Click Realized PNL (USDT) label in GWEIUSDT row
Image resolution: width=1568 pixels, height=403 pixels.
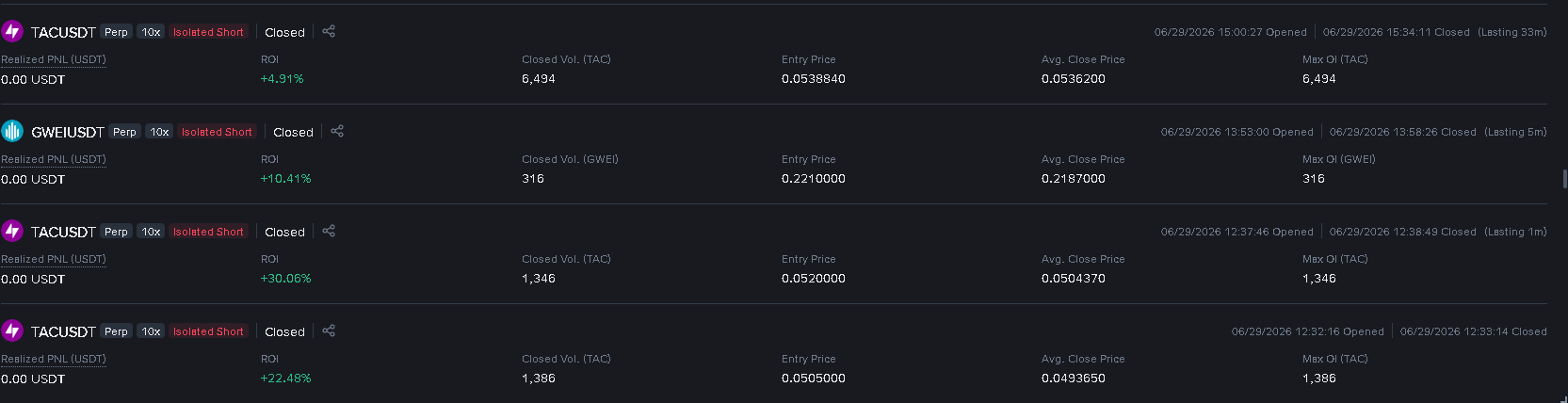click(x=54, y=159)
